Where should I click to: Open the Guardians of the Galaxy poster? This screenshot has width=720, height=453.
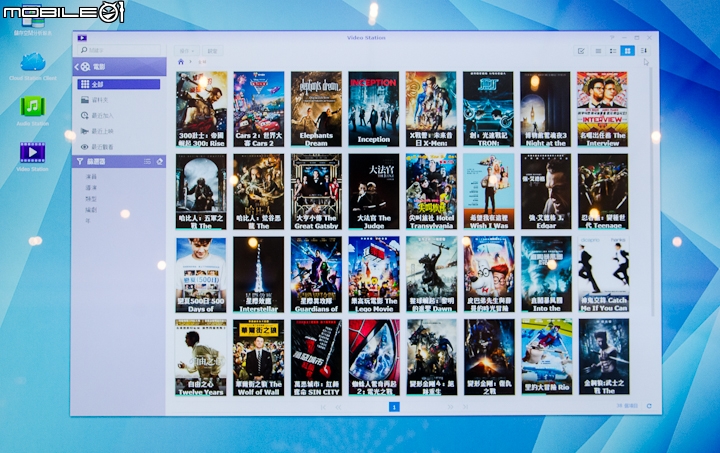point(316,275)
